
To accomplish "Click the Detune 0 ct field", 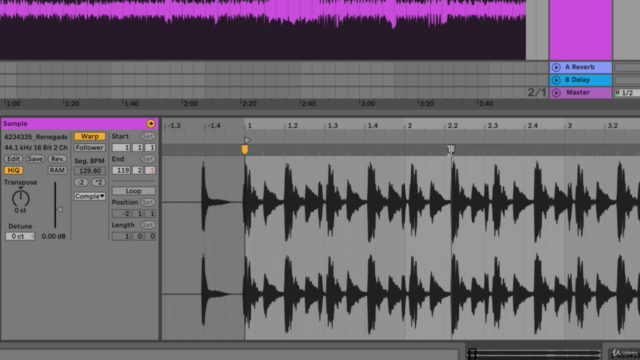I will [x=20, y=236].
